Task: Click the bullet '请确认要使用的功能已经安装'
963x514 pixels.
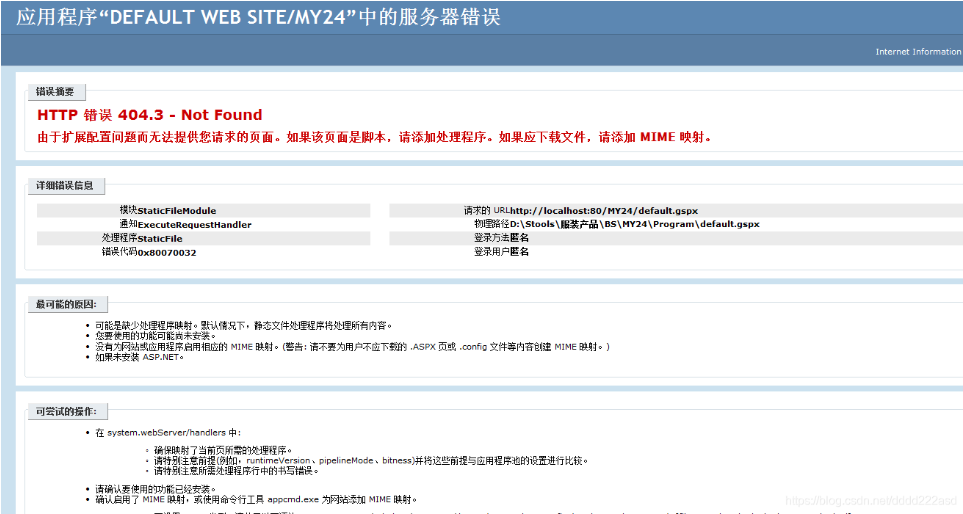Action: (x=155, y=489)
